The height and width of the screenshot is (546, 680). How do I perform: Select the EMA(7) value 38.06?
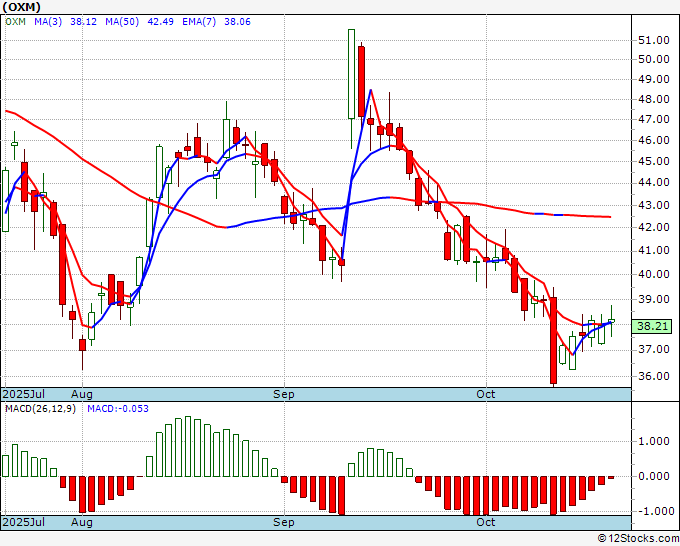click(x=237, y=22)
